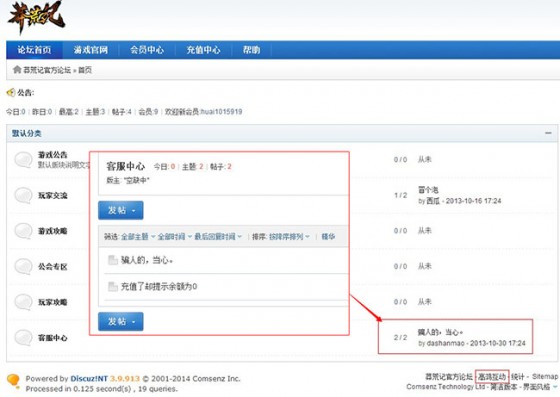Click the Discuz chat bubble footer icon
Viewport: 560px width, 397px height.
pyautogui.click(x=14, y=381)
